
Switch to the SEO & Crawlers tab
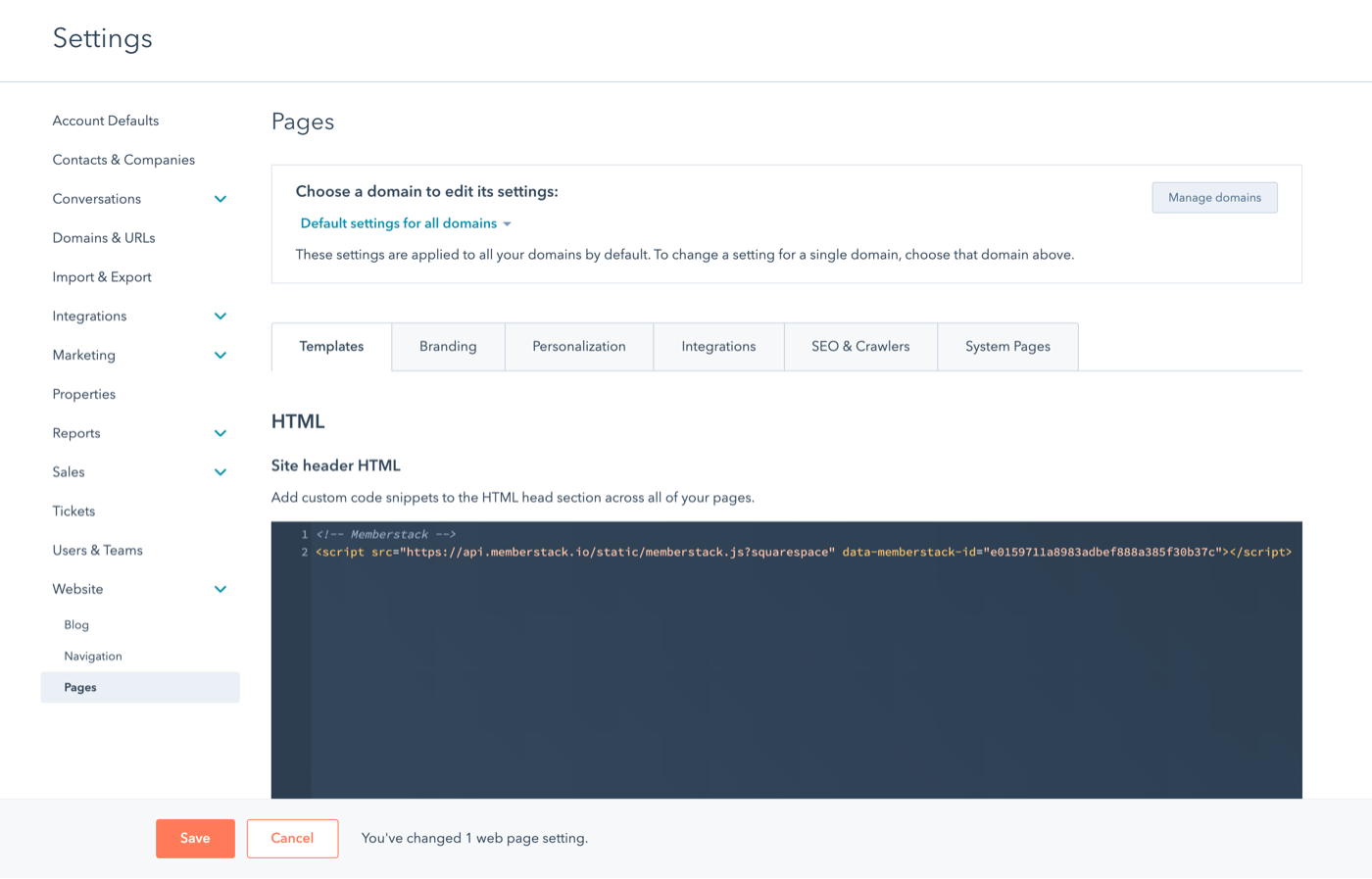(859, 346)
